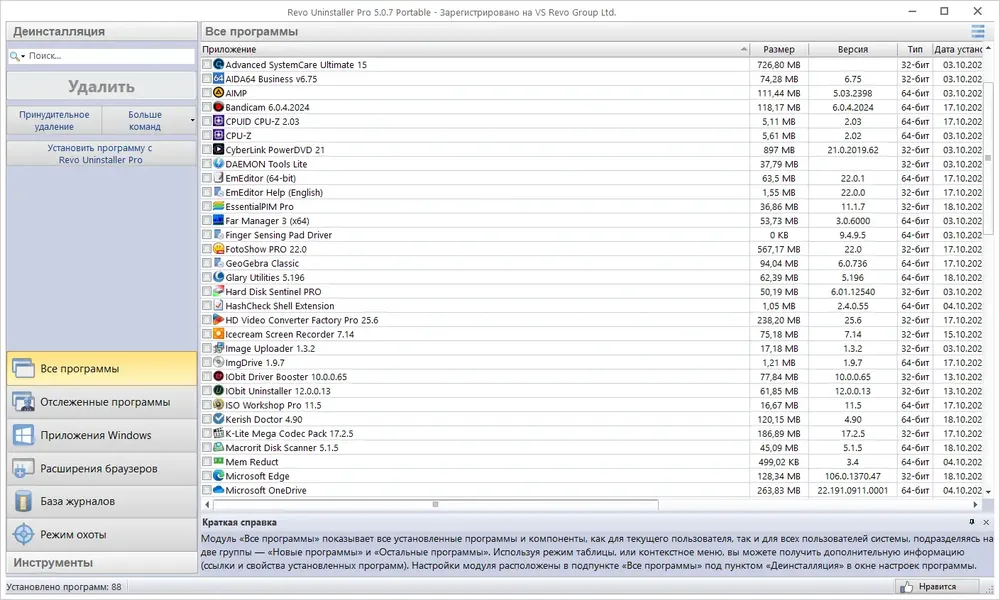Check the ImgDrive 1.9.7 checkbox
Viewport: 1000px width, 600px height.
click(207, 362)
